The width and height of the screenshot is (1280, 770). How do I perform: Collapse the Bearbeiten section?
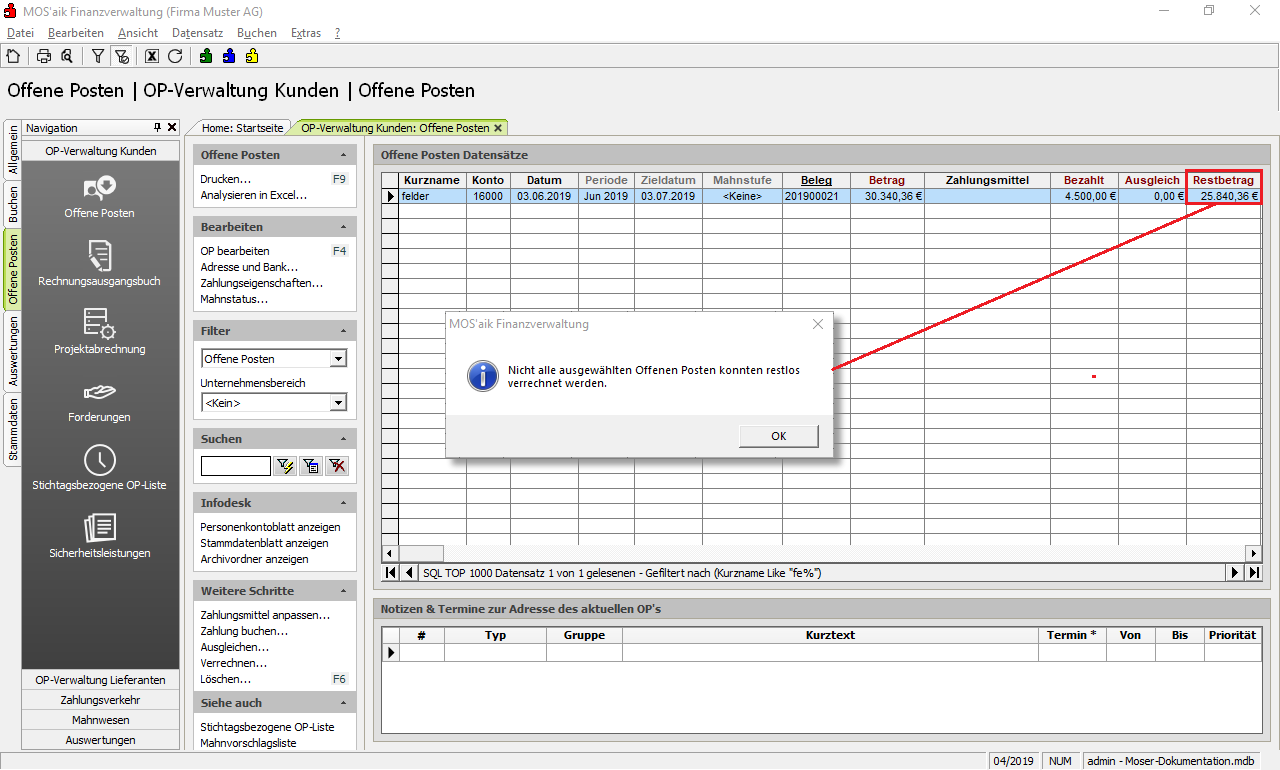coord(344,227)
